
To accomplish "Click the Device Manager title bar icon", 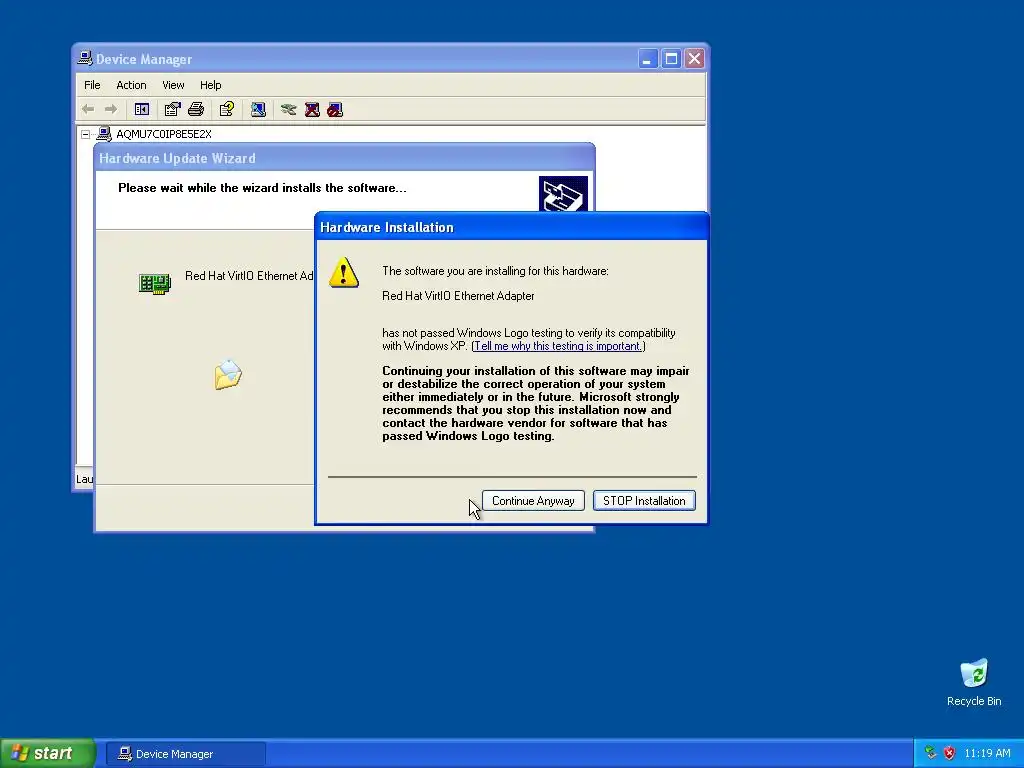I will click(x=85, y=59).
